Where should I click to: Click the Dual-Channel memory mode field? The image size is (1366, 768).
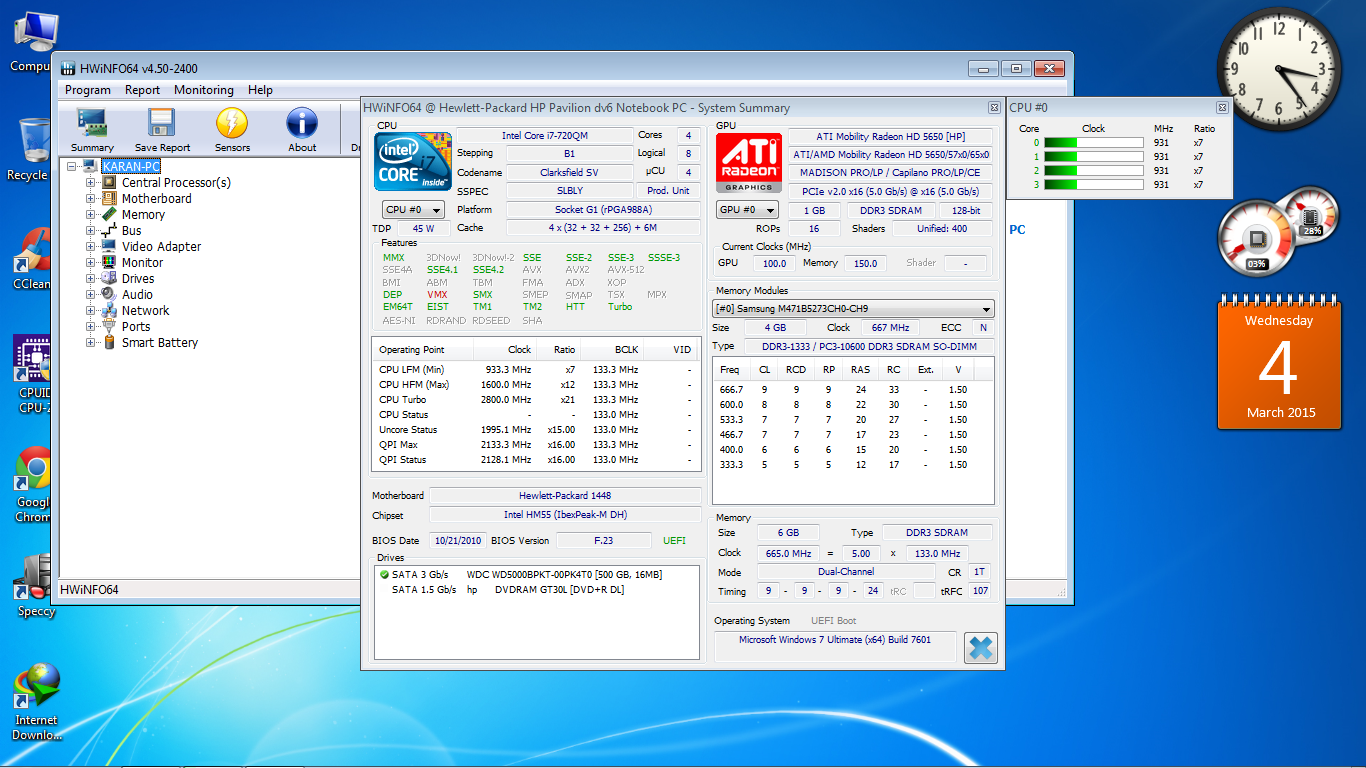point(846,572)
